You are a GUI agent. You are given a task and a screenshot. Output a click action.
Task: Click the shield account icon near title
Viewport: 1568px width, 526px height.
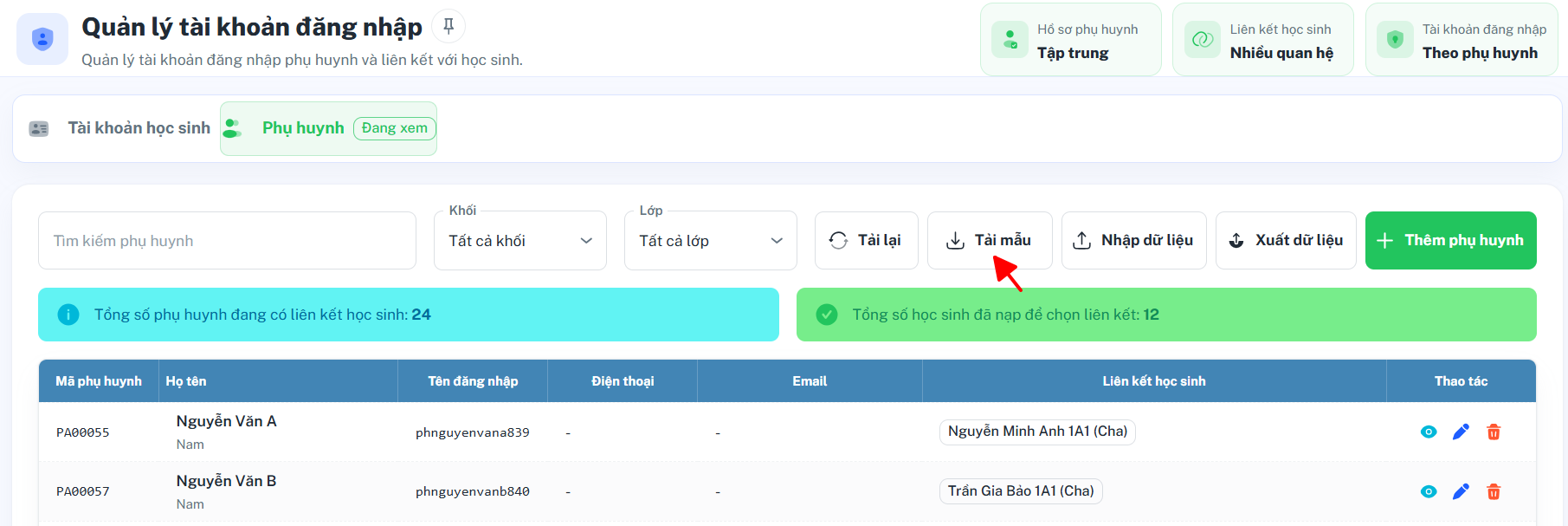tap(42, 39)
